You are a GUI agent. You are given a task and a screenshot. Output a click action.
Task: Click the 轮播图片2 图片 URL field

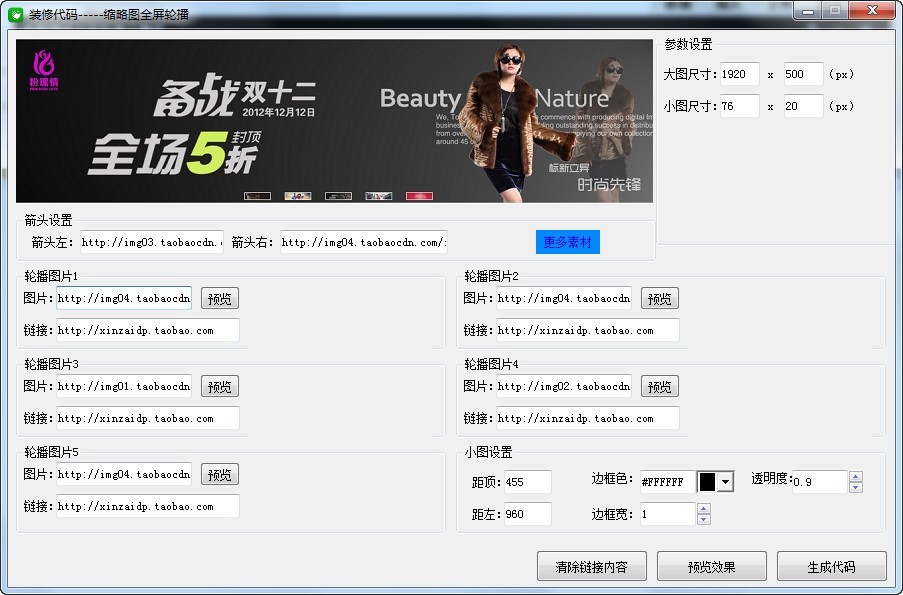click(x=564, y=298)
